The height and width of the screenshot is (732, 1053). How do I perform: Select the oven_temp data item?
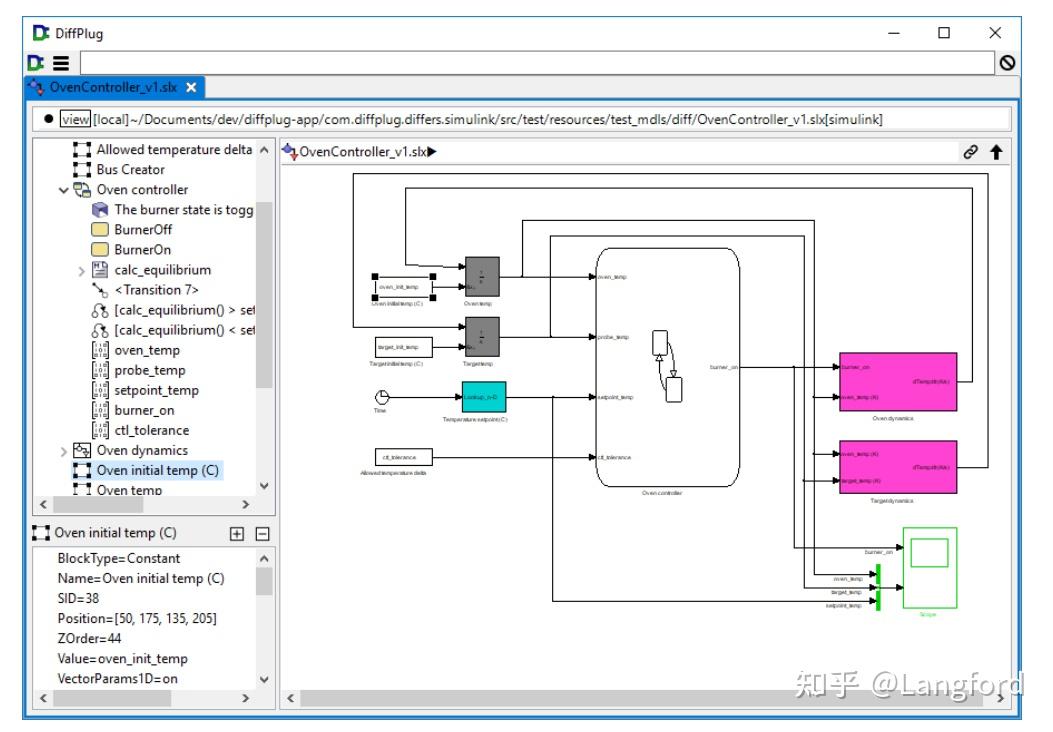click(x=147, y=351)
